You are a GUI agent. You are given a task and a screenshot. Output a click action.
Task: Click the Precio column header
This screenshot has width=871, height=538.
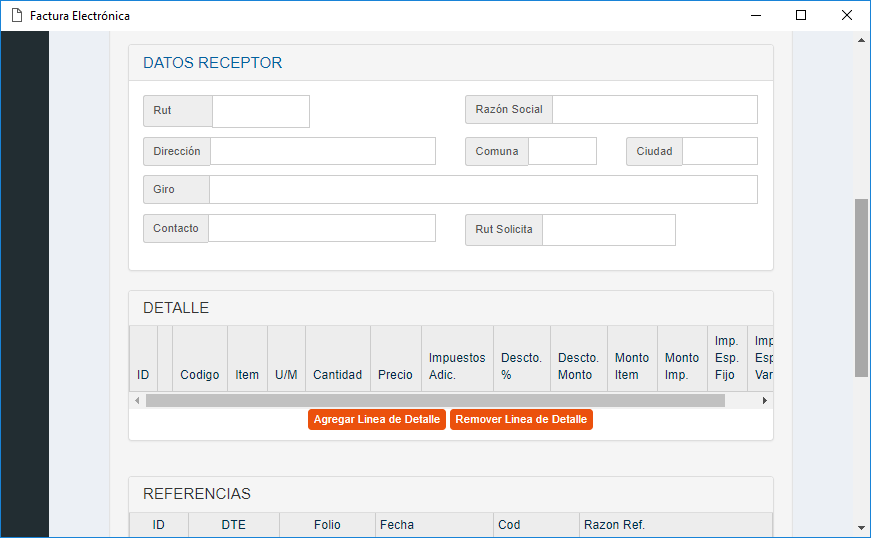tap(395, 375)
